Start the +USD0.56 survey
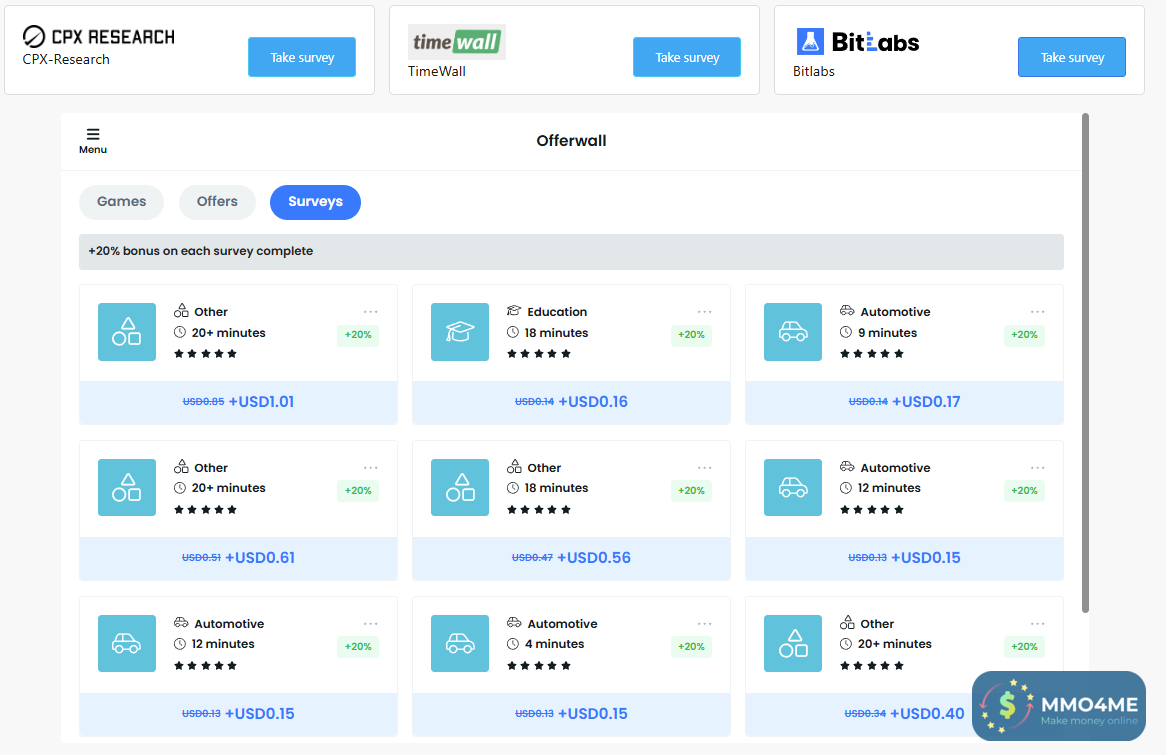The image size is (1166, 755). (571, 558)
